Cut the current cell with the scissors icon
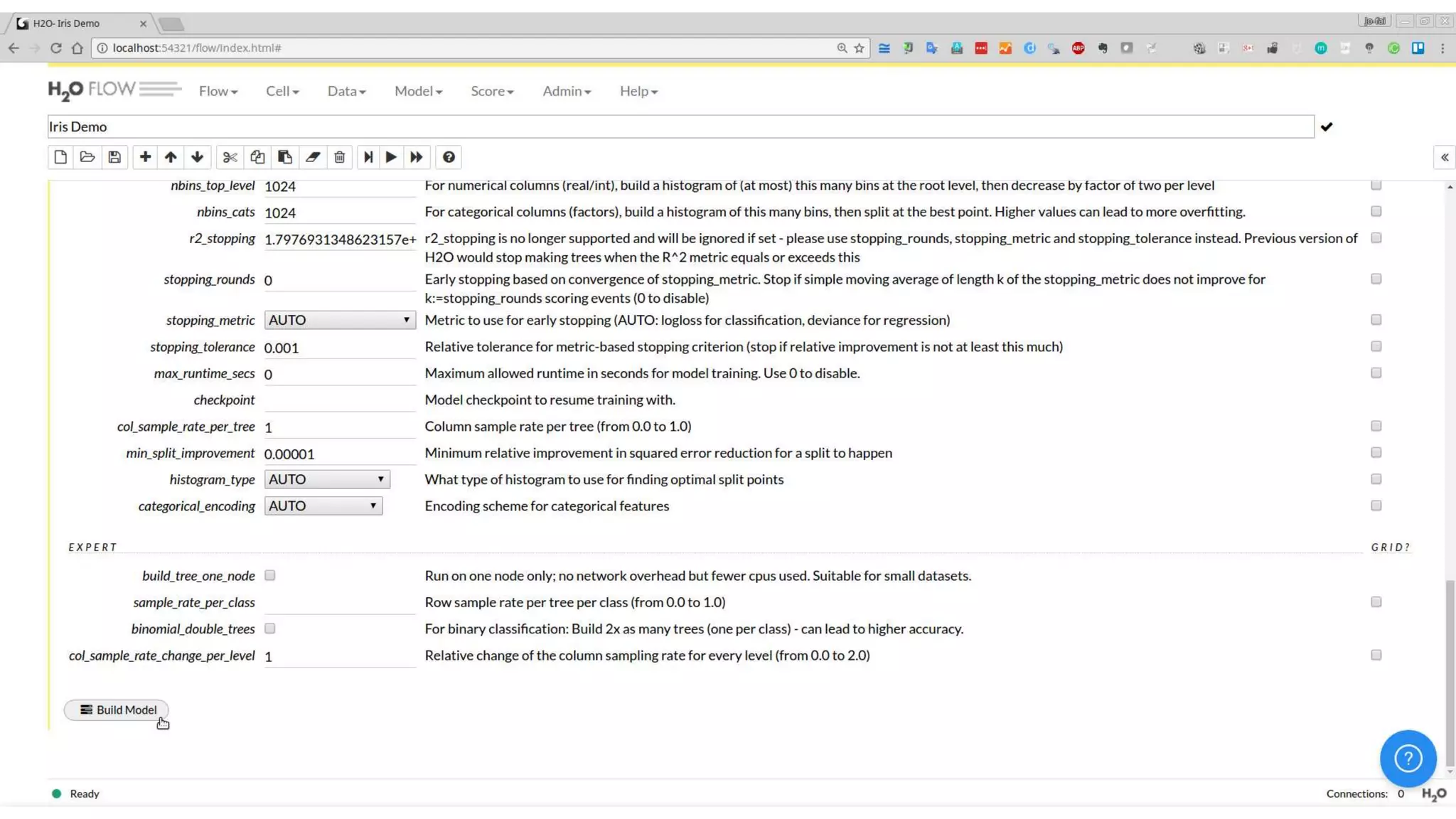This screenshot has width=1456, height=819. coord(230,157)
